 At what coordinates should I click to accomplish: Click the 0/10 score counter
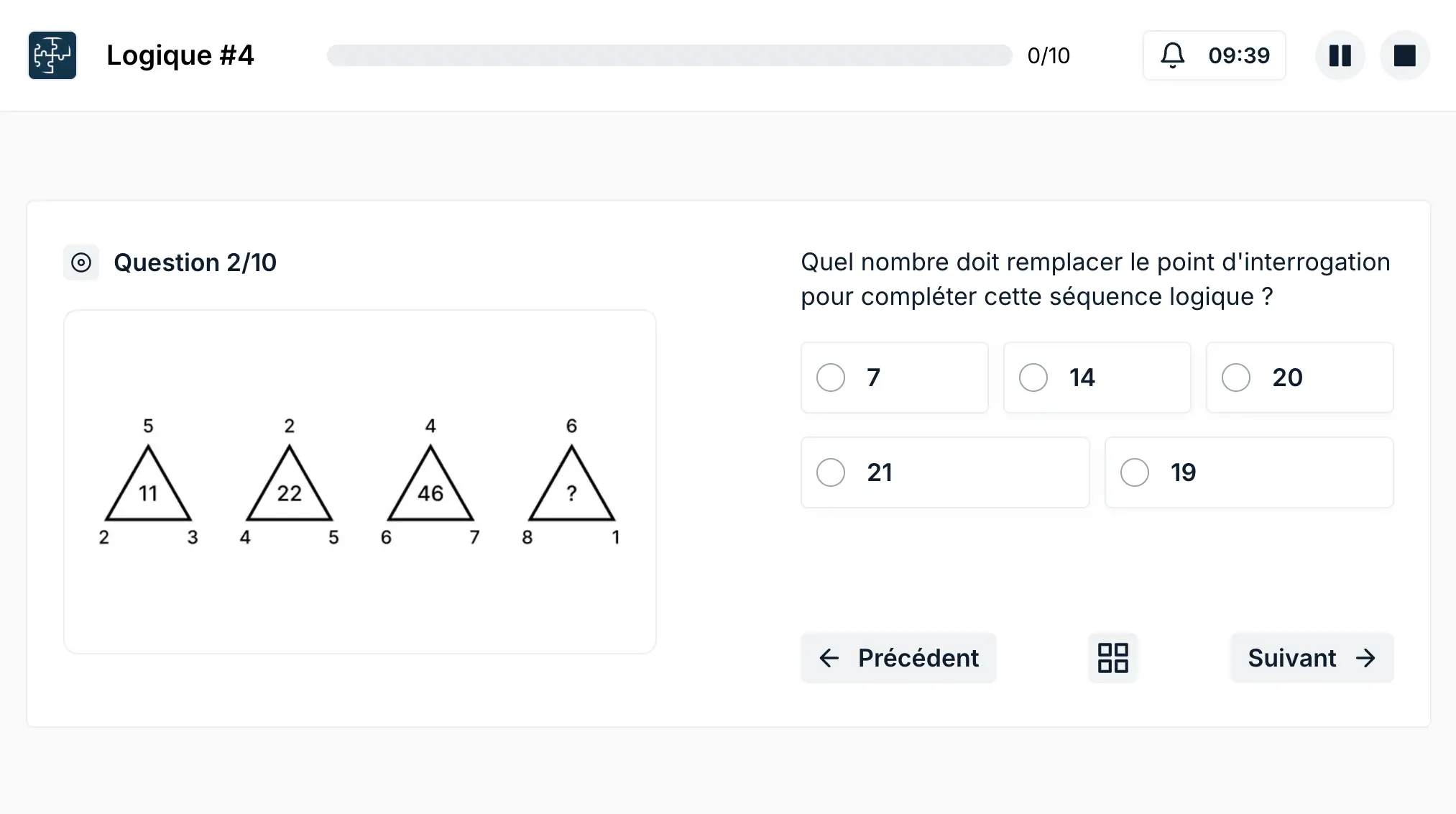[x=1049, y=55]
